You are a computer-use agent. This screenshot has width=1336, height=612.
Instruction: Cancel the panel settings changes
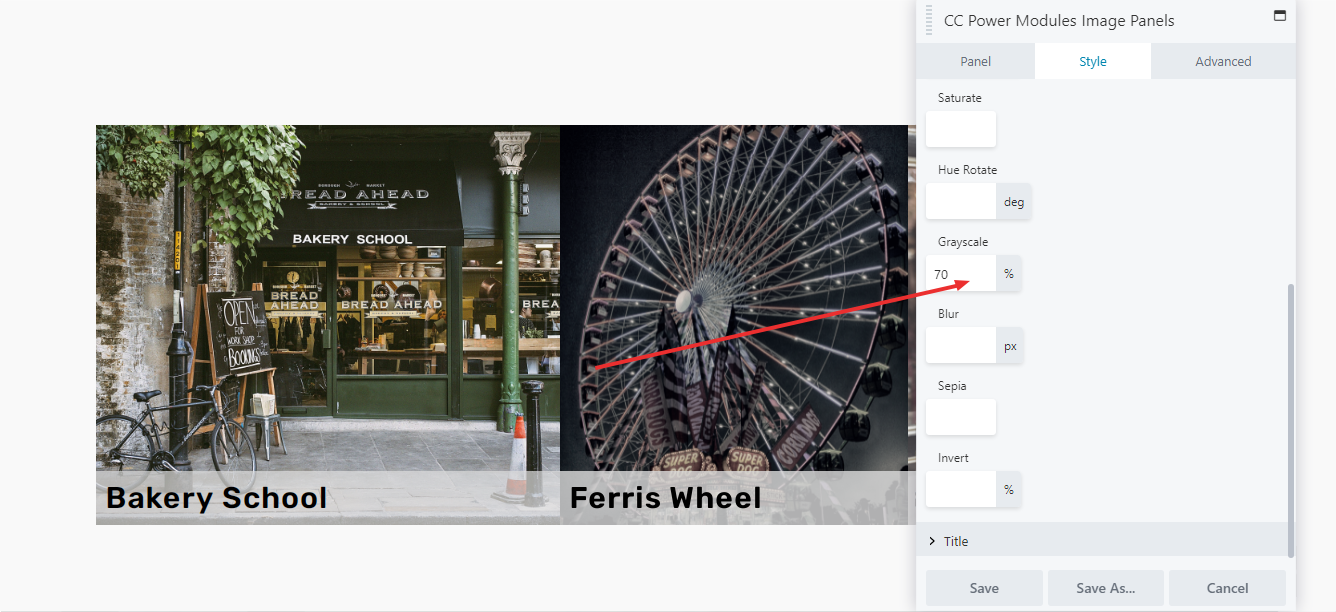pos(1227,588)
